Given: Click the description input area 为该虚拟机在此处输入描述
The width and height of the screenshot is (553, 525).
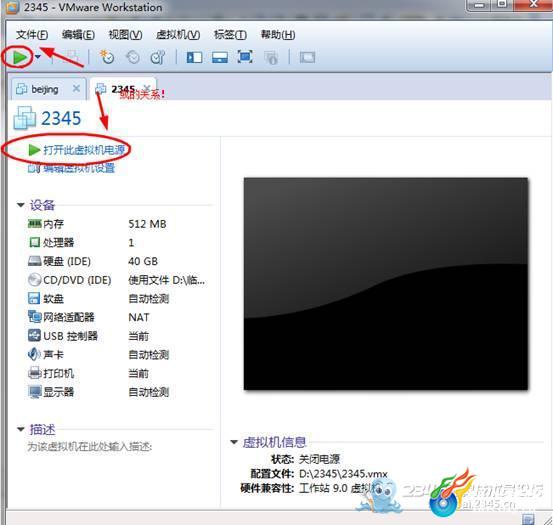Looking at the screenshot, I should [x=90, y=447].
